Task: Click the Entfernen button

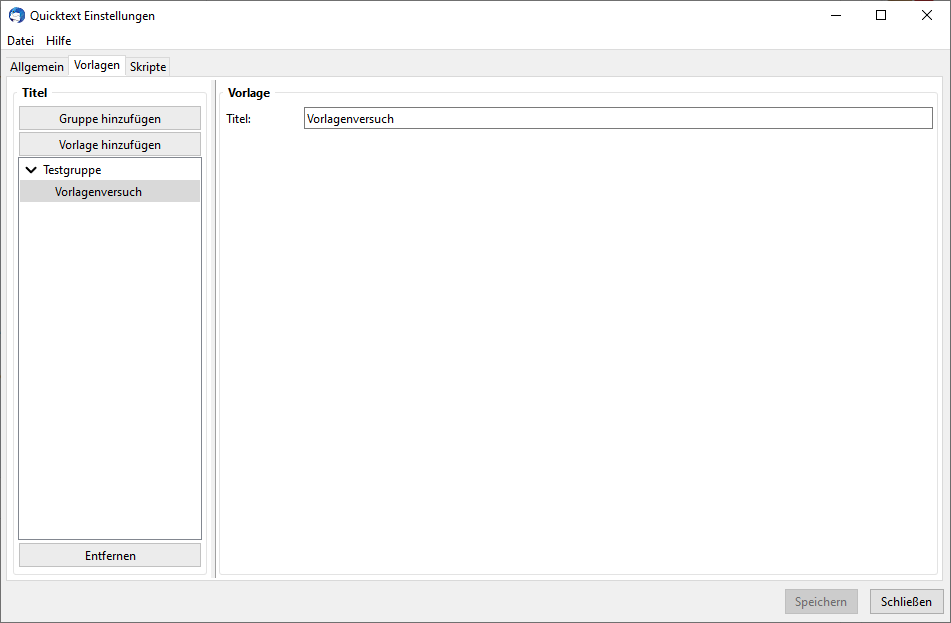Action: (x=110, y=555)
